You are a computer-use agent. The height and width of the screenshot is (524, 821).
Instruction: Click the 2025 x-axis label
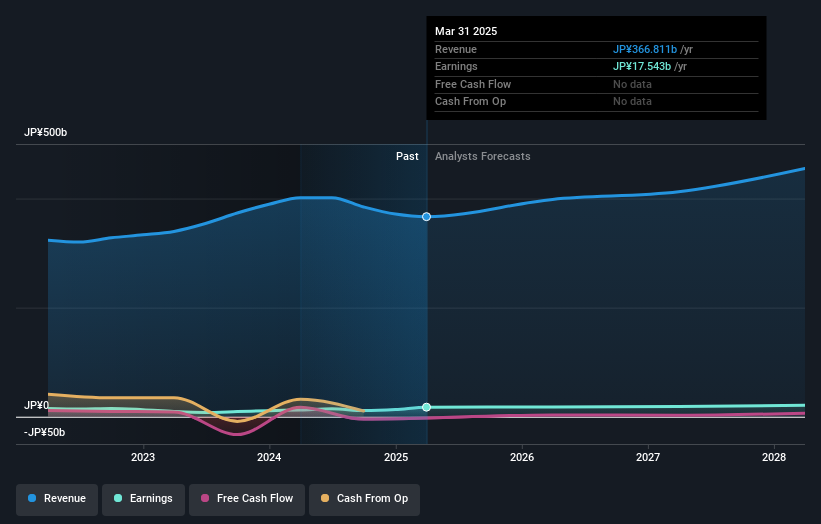click(x=396, y=457)
